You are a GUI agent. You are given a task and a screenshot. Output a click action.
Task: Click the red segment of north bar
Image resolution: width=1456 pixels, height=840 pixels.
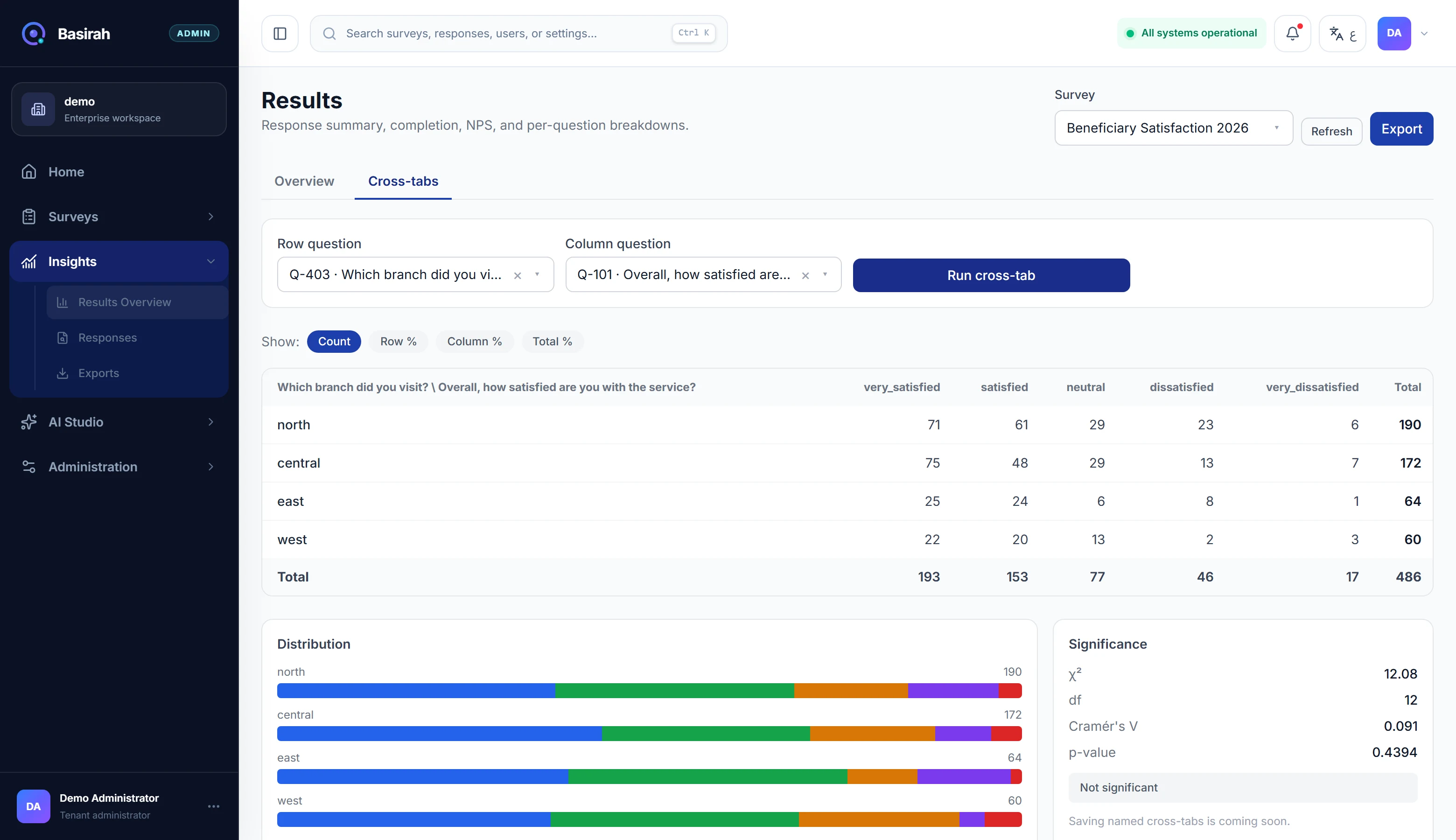[1010, 691]
